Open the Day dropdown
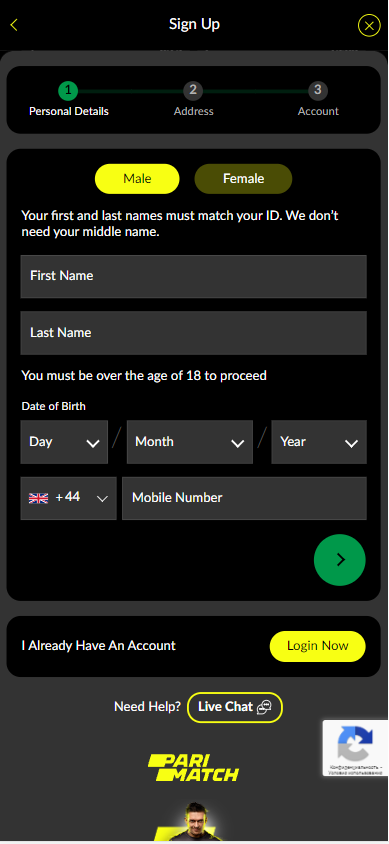 (64, 442)
